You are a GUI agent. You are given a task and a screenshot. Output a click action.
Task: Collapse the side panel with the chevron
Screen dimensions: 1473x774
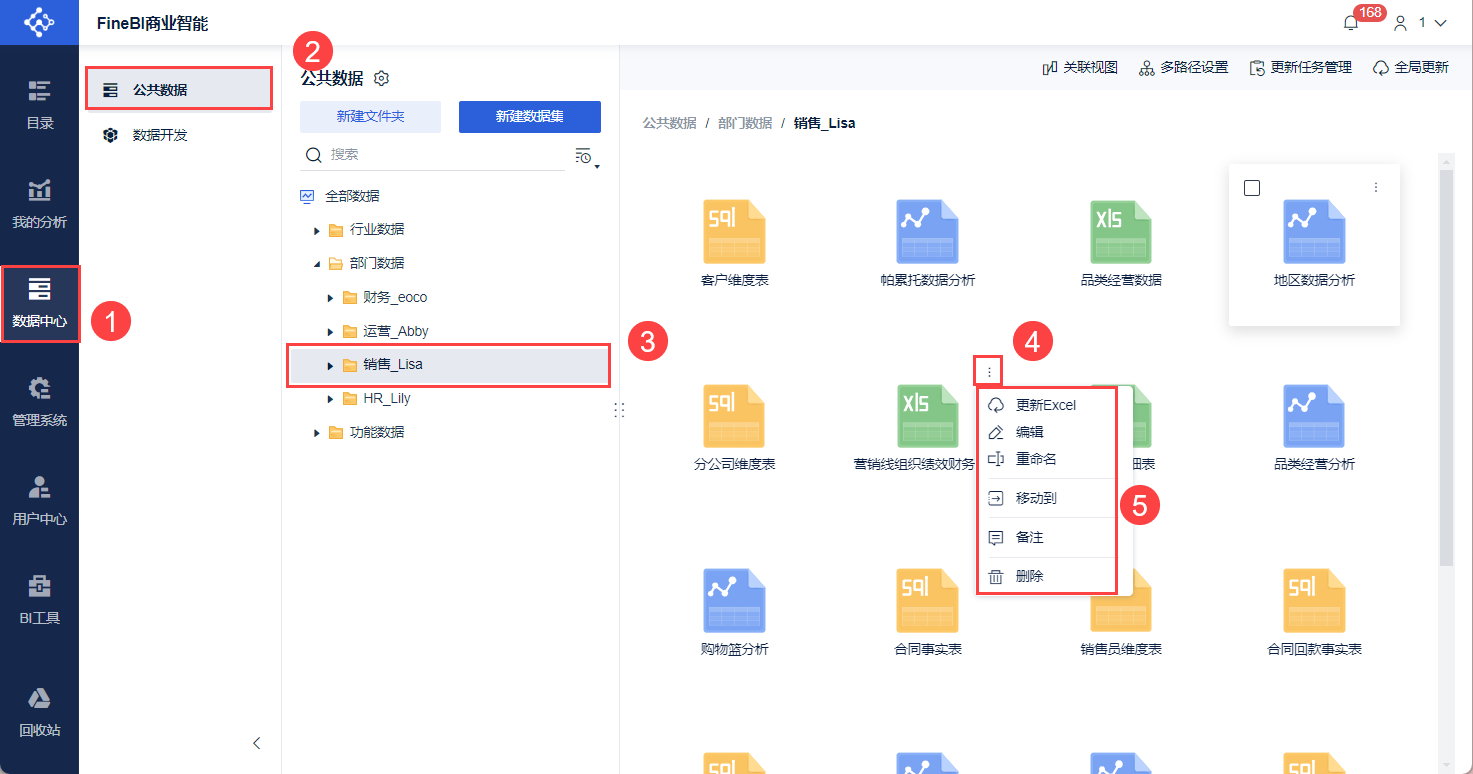tap(257, 742)
